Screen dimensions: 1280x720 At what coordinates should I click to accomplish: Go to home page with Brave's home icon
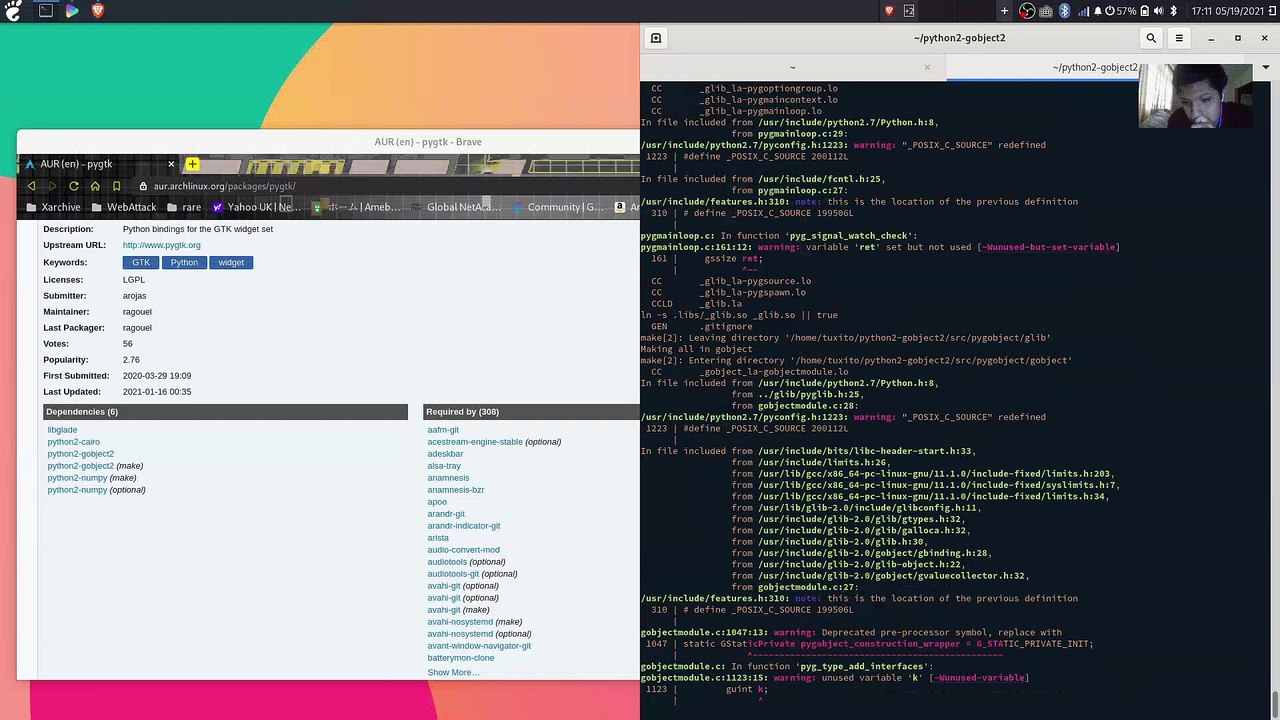(95, 186)
